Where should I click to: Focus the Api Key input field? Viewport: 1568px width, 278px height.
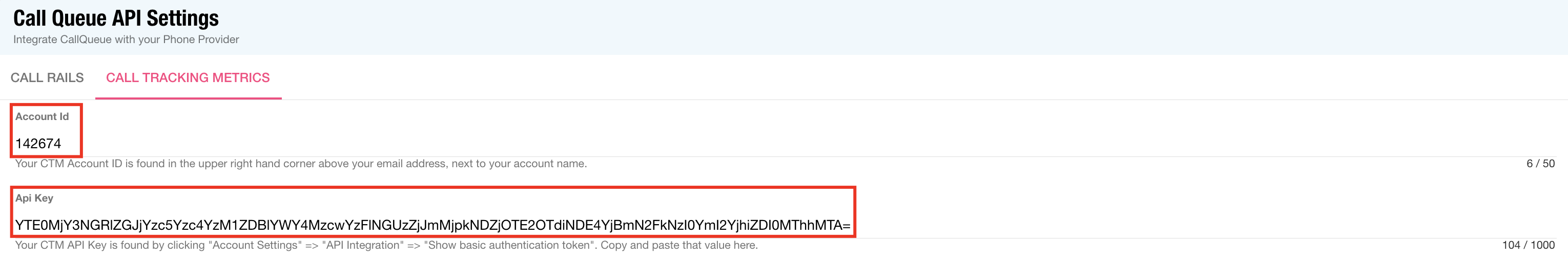(784, 225)
